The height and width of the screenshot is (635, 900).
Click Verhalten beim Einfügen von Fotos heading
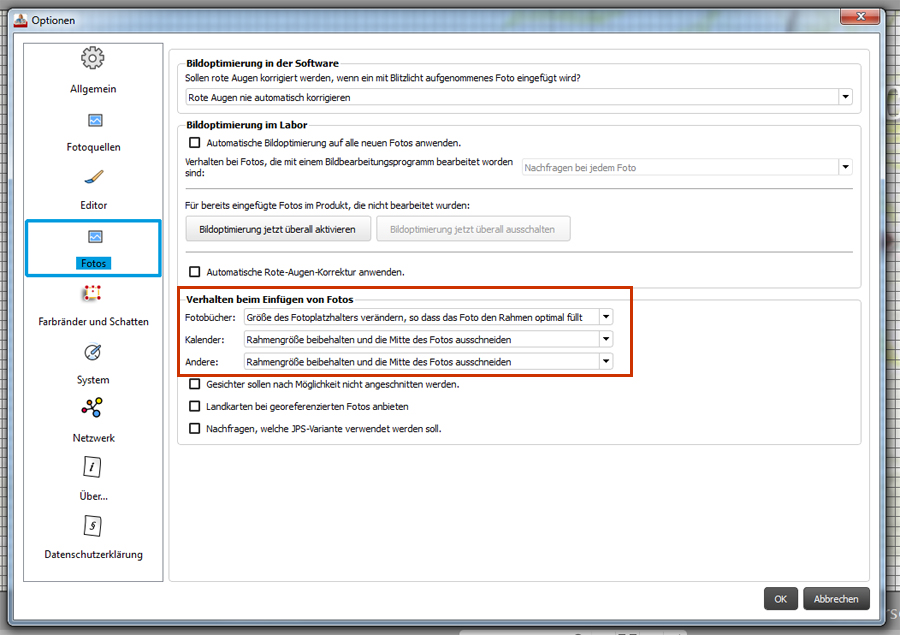pos(270,299)
